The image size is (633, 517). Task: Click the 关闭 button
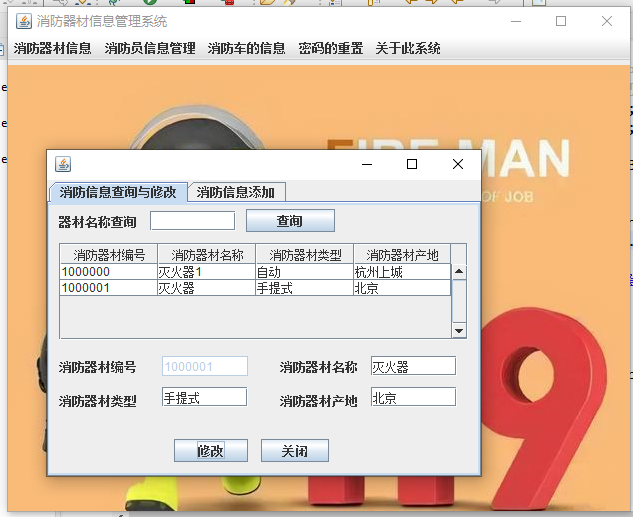[x=295, y=450]
